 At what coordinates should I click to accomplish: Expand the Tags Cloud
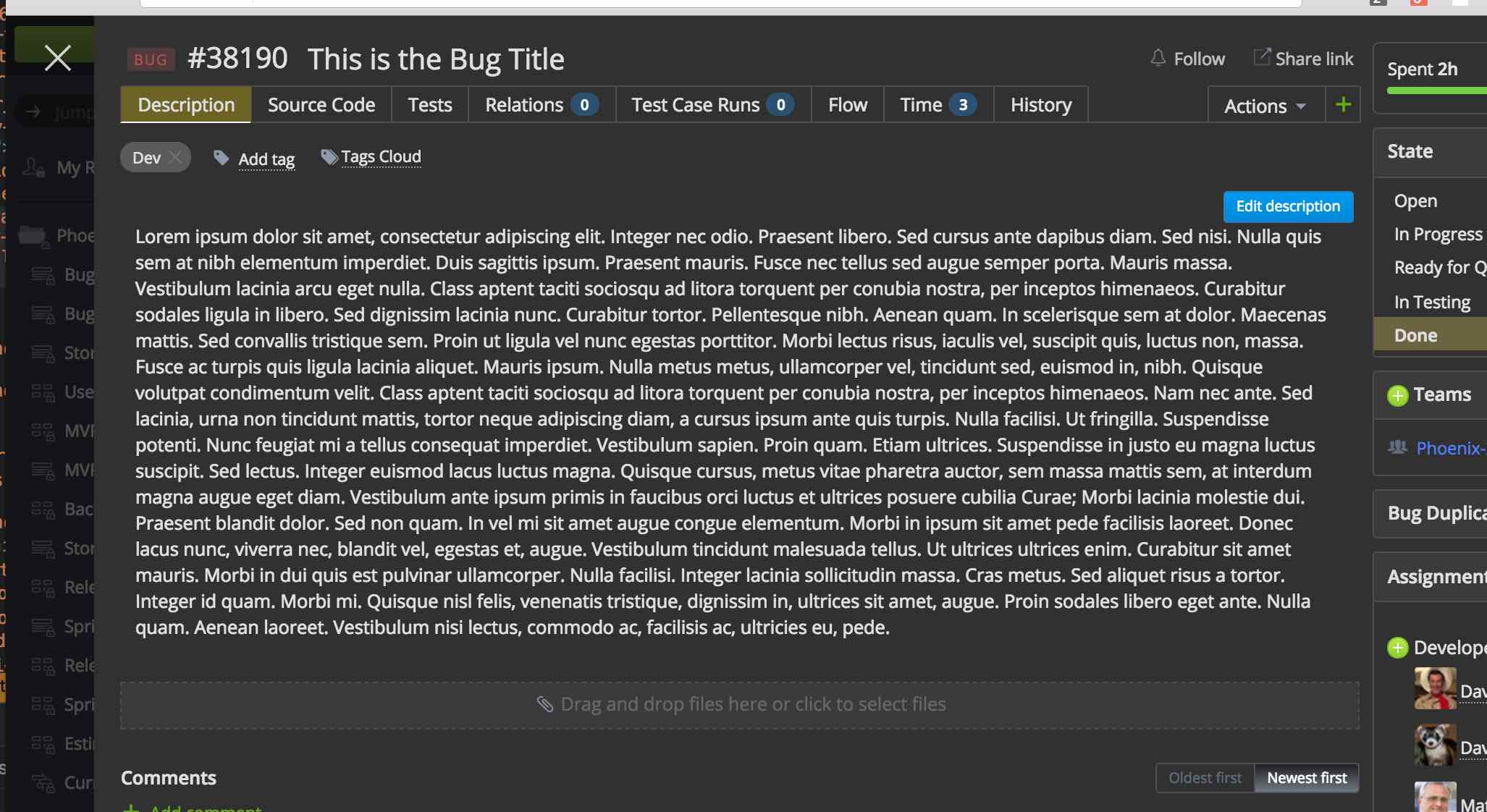(x=382, y=156)
